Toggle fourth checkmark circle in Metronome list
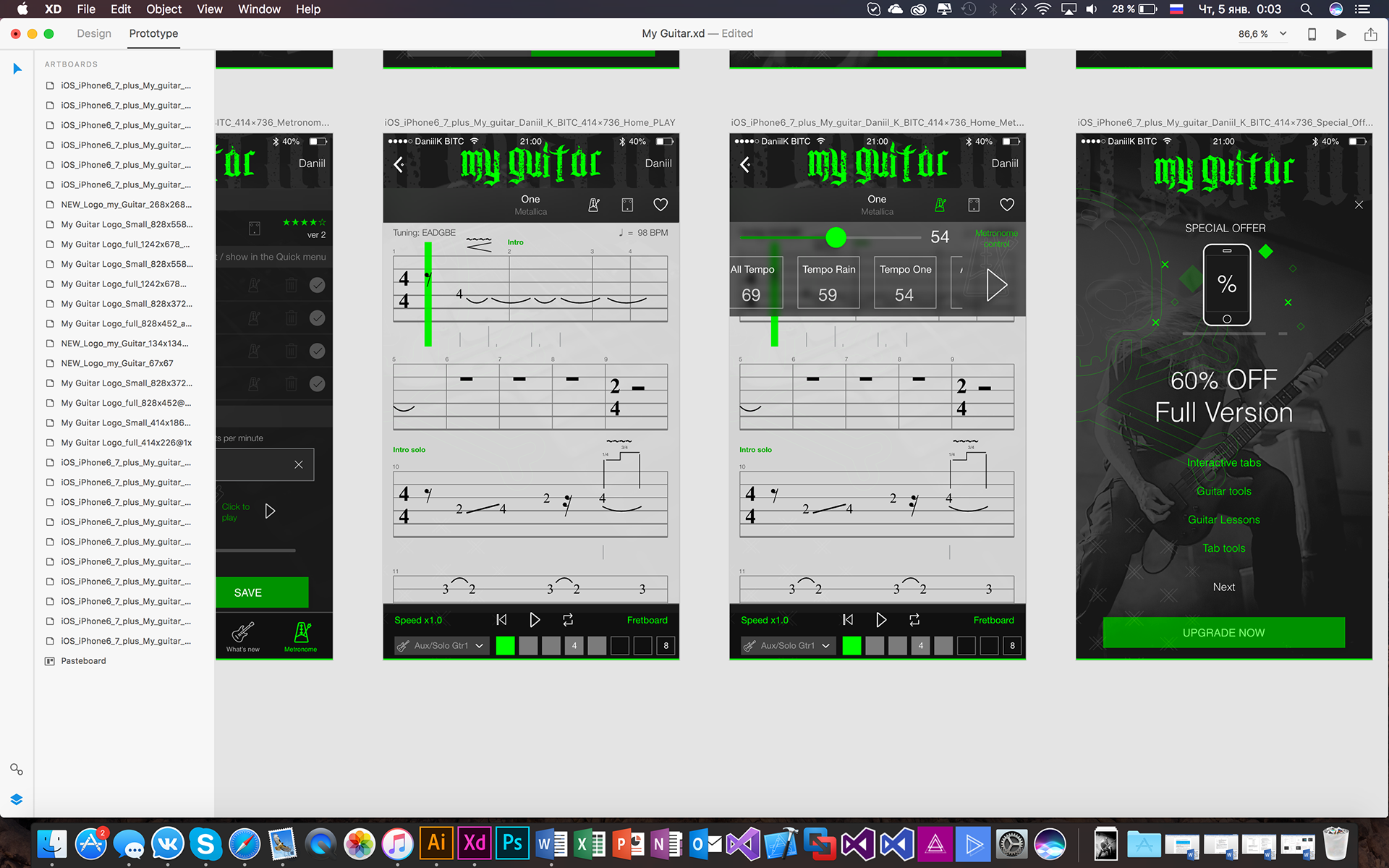Image resolution: width=1389 pixels, height=868 pixels. coord(317,384)
